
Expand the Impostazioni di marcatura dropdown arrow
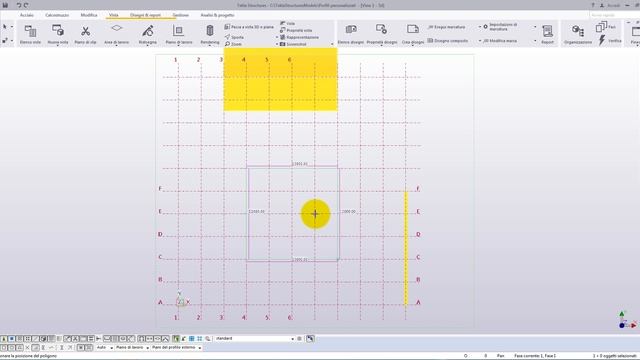pos(535,27)
